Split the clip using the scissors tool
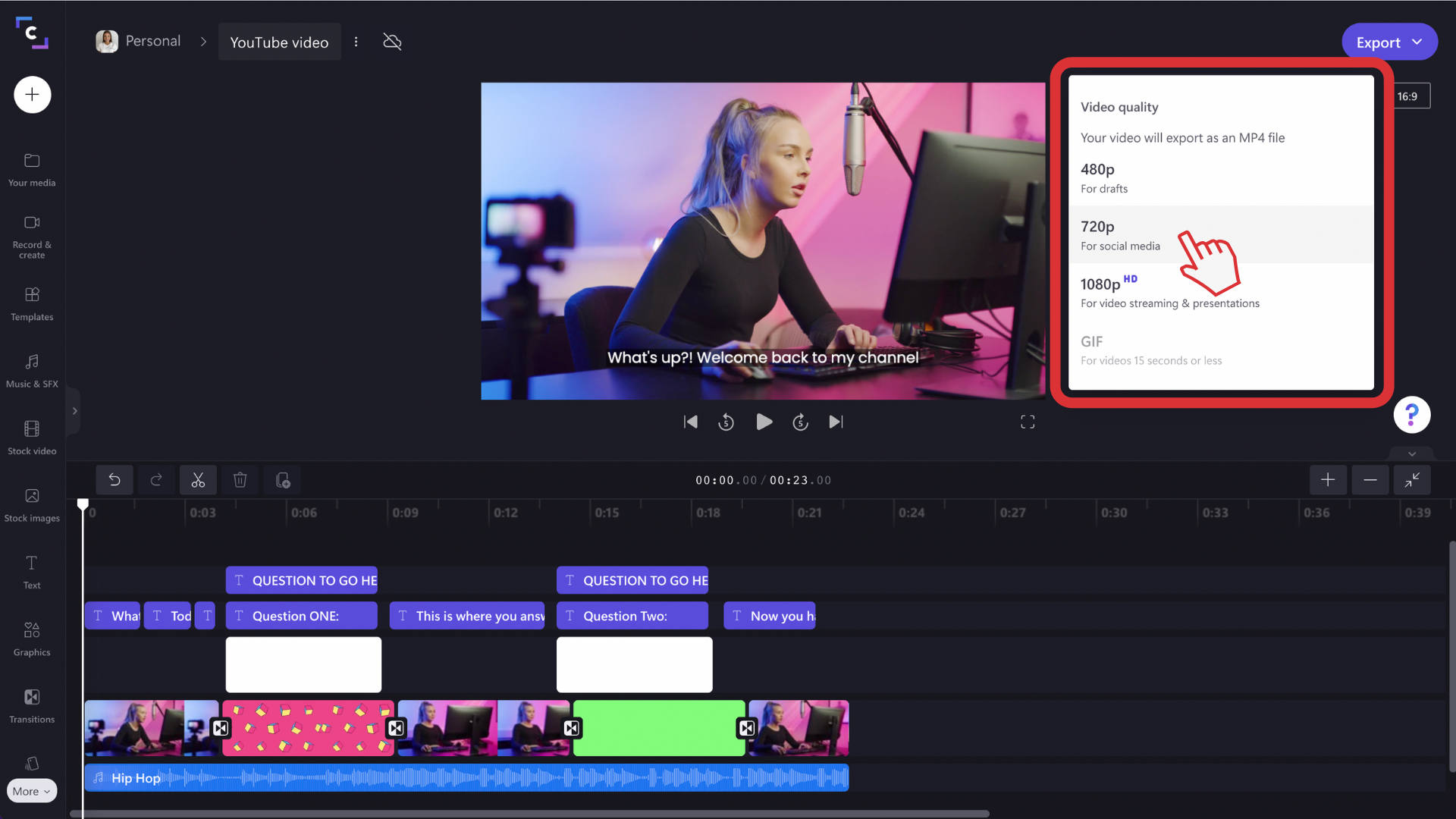 click(x=198, y=480)
